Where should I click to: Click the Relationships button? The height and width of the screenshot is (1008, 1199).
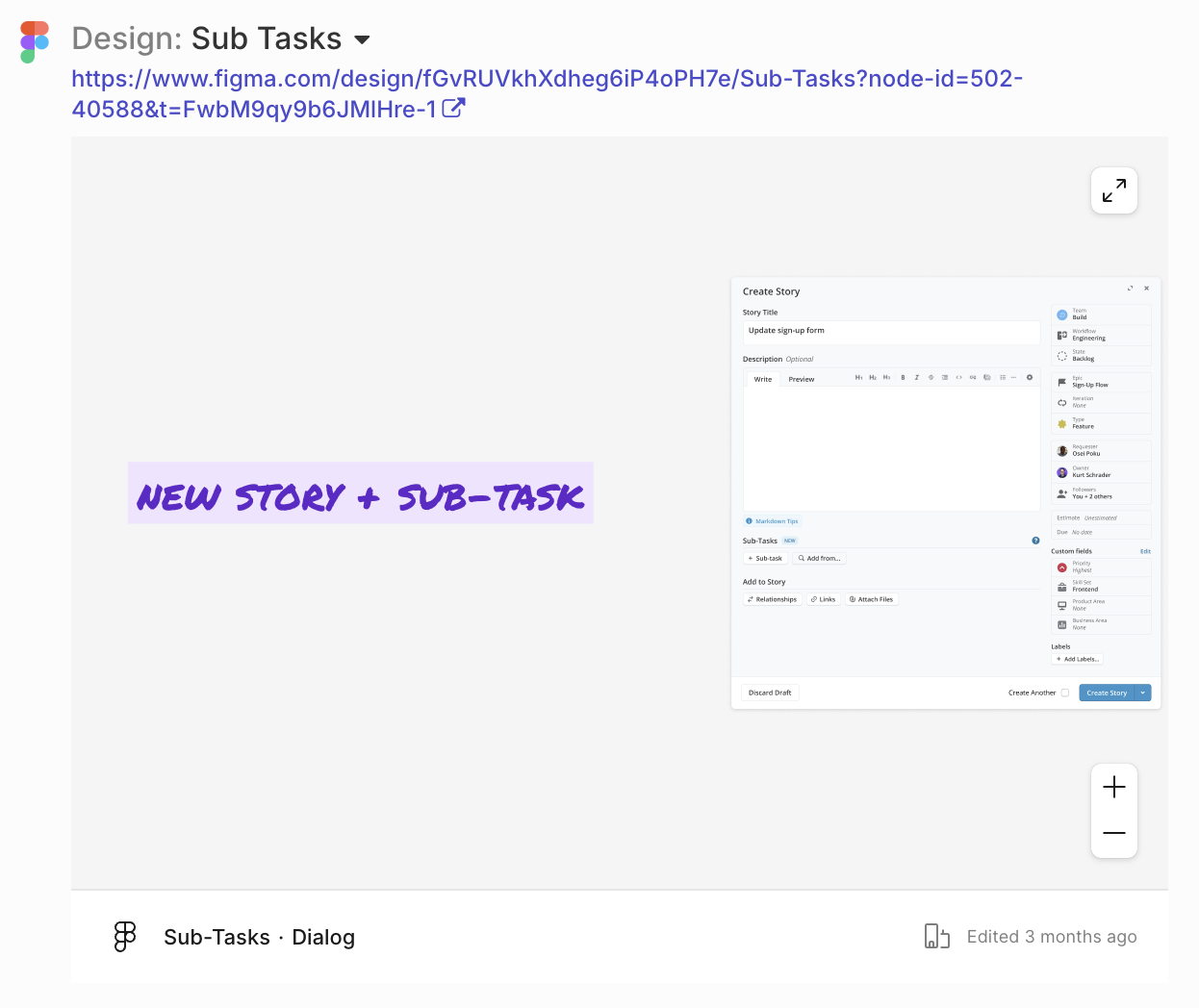tap(772, 599)
